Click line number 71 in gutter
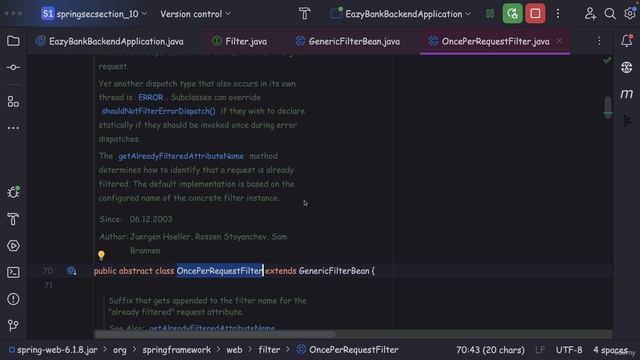 click(48, 285)
